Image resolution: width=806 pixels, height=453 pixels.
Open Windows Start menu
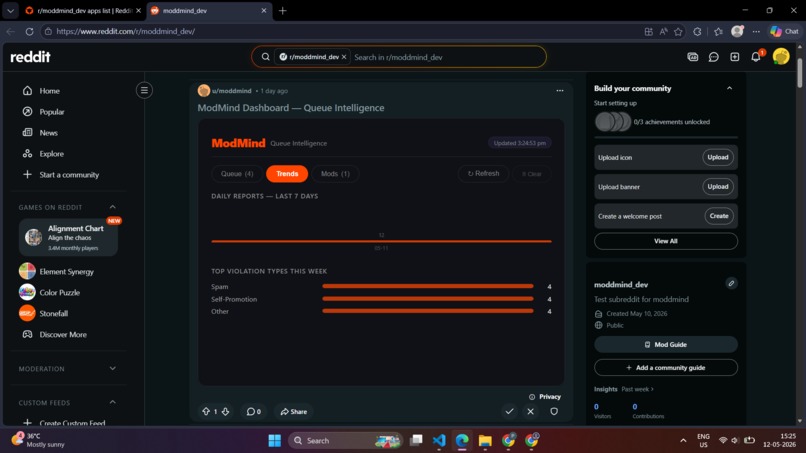click(274, 441)
